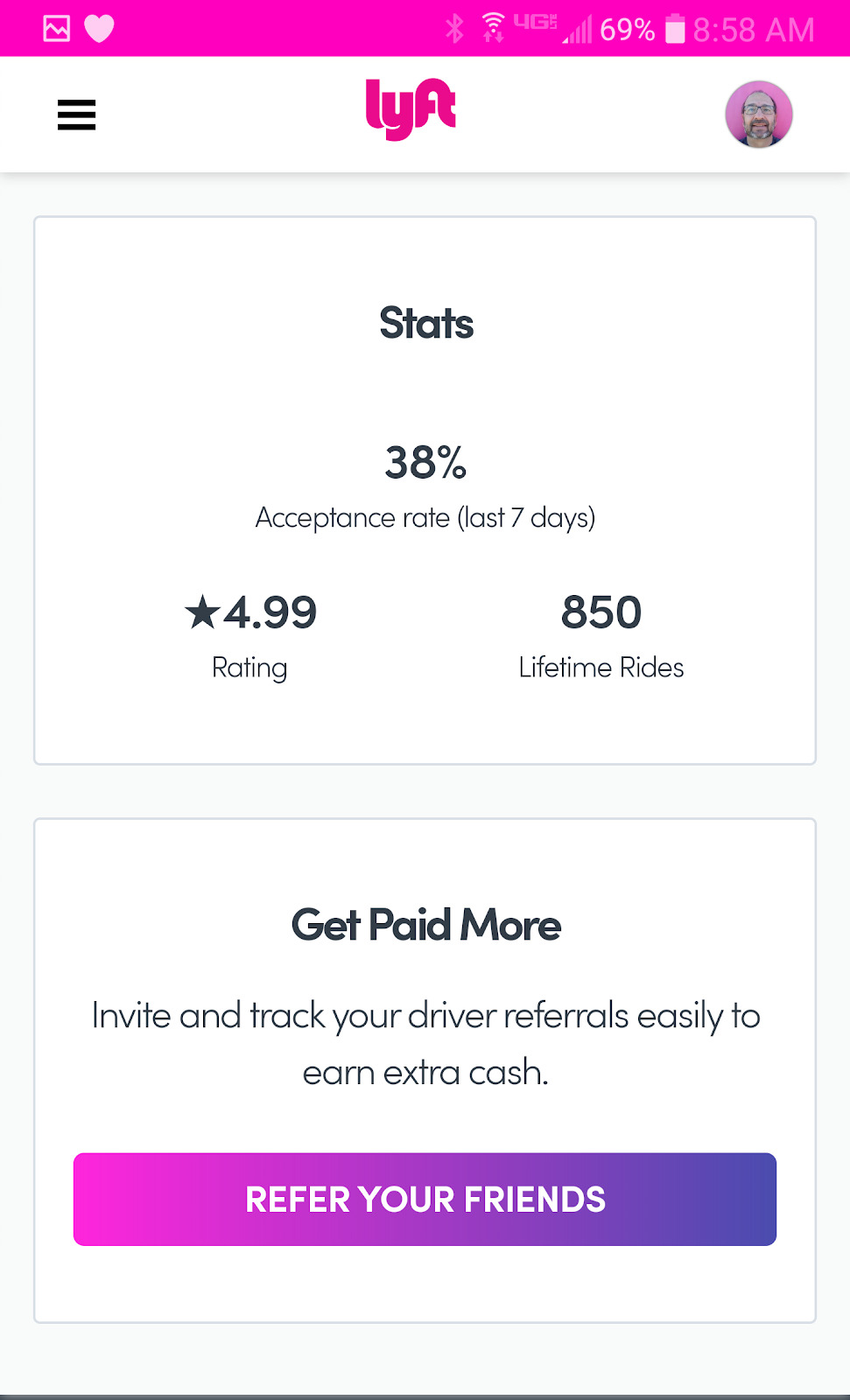Open the hamburger navigation menu

[76, 115]
